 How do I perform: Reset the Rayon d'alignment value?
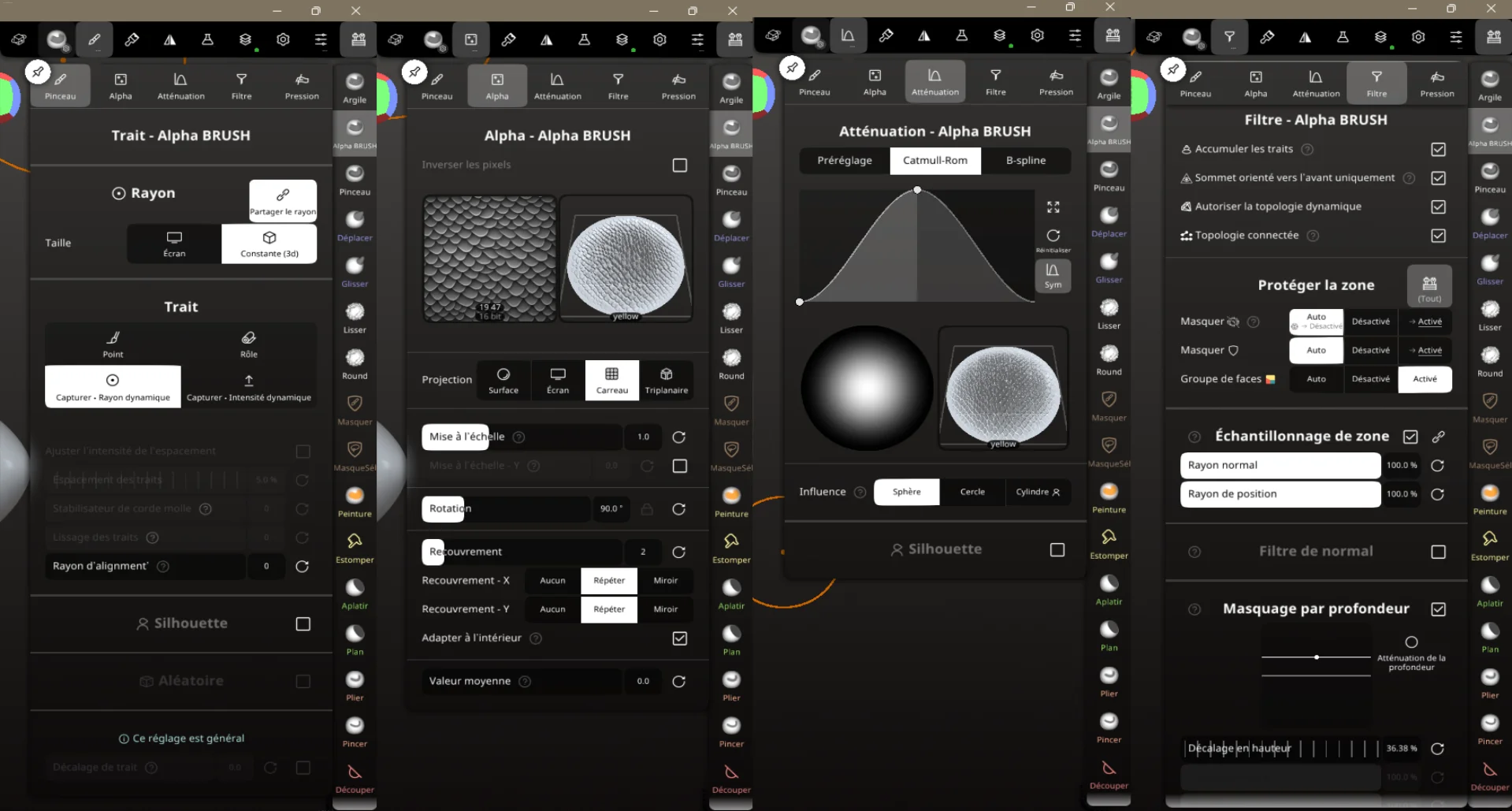click(x=302, y=566)
